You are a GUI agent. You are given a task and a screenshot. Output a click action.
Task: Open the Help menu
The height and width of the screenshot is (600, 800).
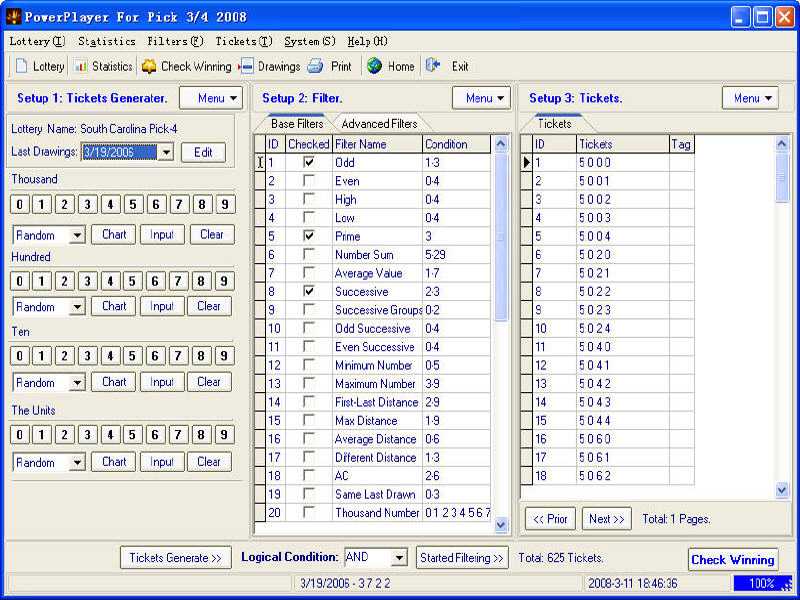(x=367, y=41)
